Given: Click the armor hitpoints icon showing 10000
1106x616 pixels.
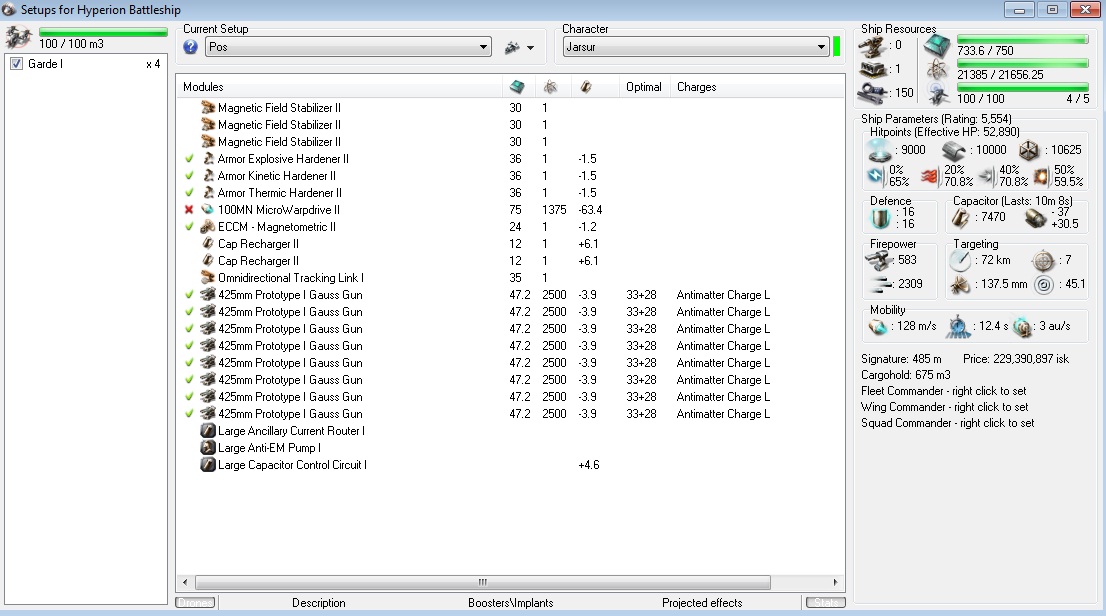Looking at the screenshot, I should [x=954, y=150].
